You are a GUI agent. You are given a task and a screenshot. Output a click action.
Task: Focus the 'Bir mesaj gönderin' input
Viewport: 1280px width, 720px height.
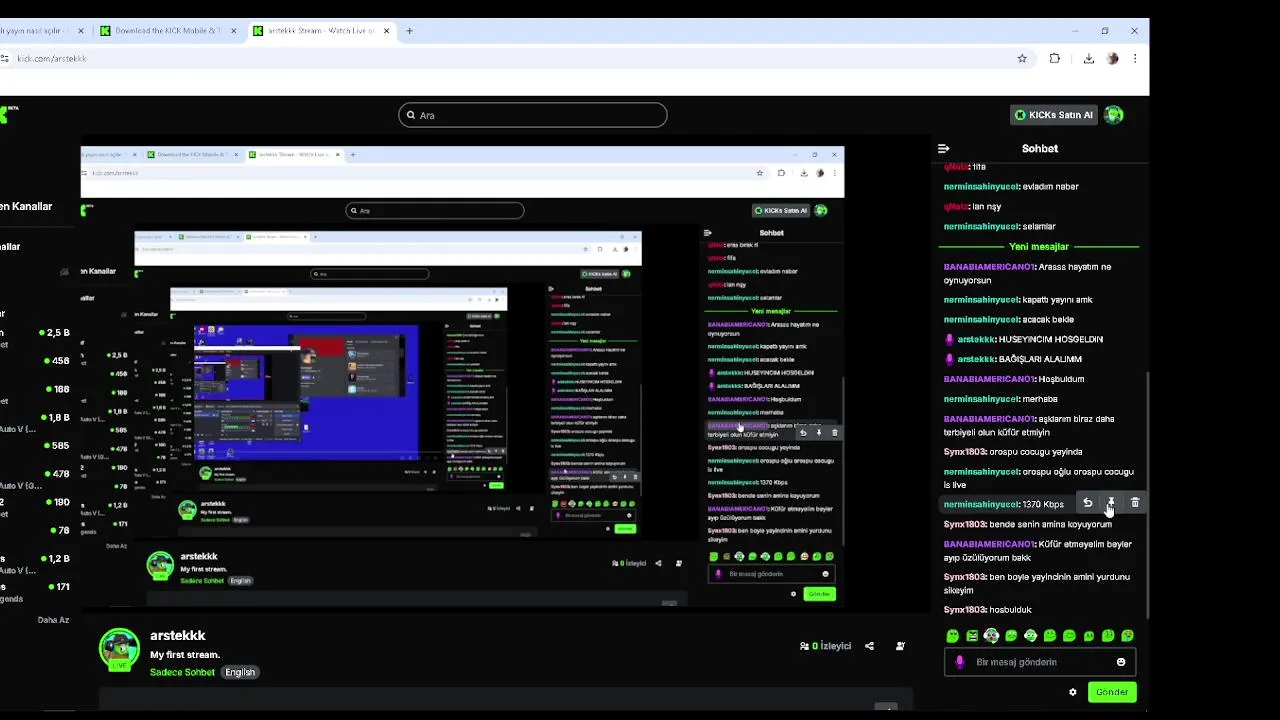point(1040,662)
